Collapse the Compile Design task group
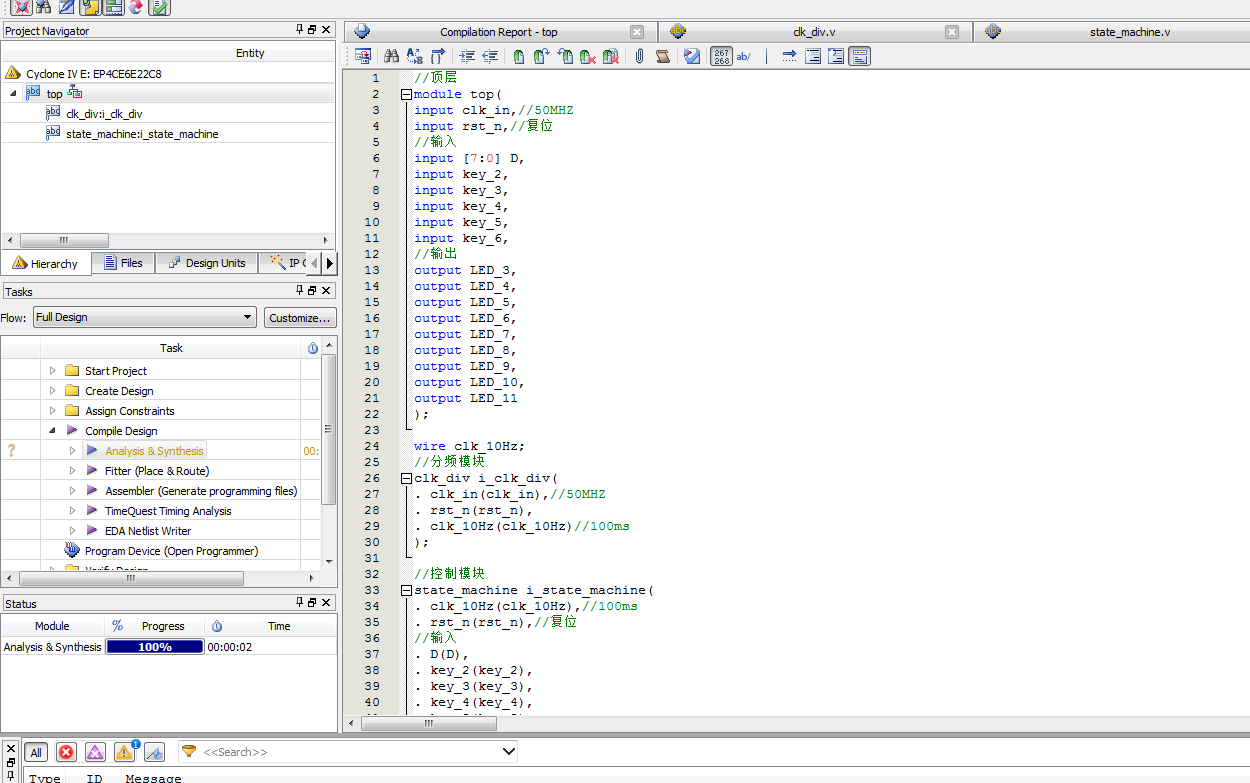Image resolution: width=1250 pixels, height=783 pixels. (x=52, y=431)
